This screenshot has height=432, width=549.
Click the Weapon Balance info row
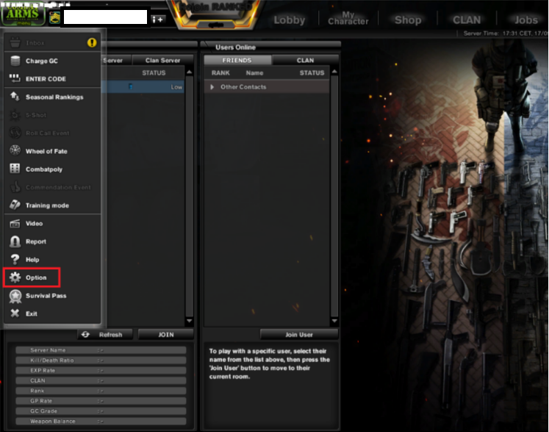(x=101, y=421)
